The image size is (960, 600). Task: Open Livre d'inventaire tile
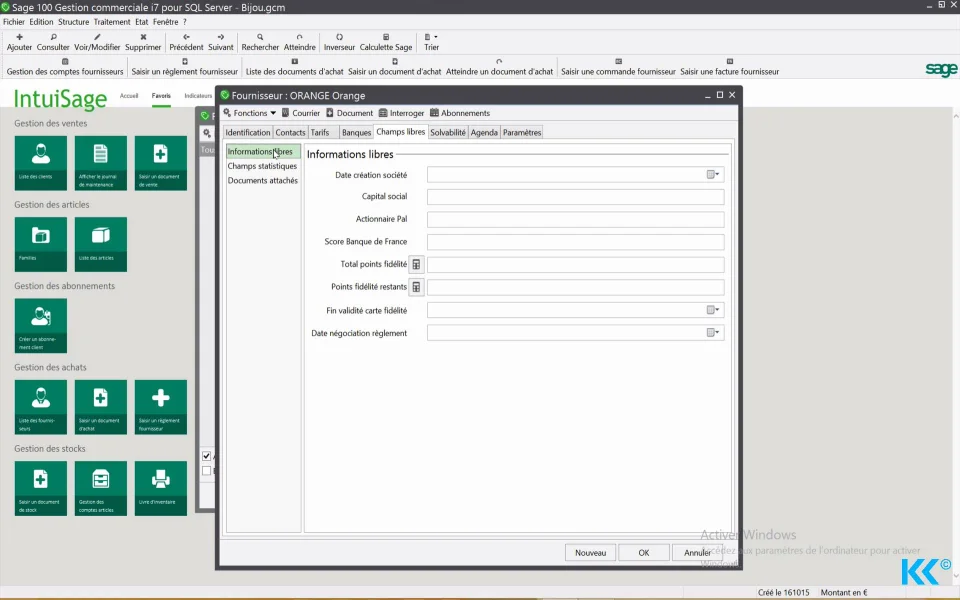(x=161, y=489)
